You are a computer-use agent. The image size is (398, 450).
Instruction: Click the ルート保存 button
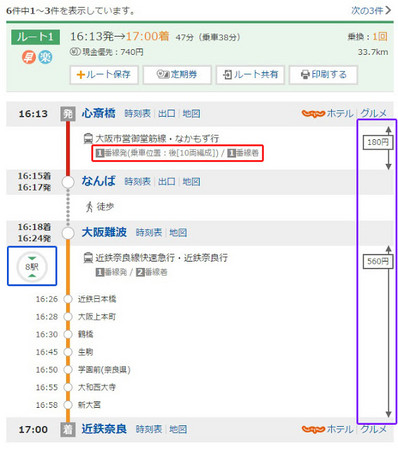[x=104, y=74]
